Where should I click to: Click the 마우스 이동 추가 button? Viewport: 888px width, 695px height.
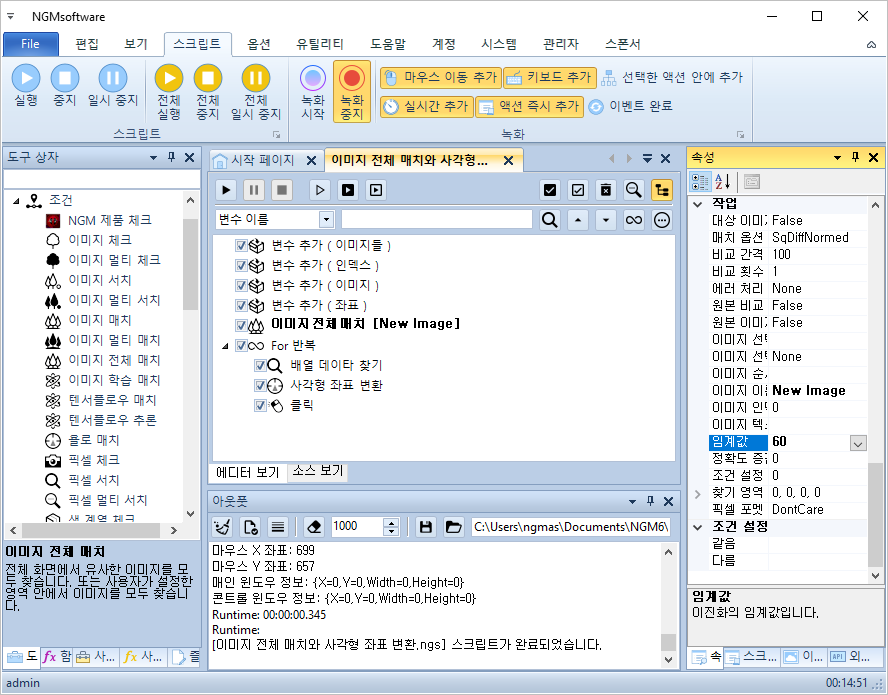point(441,78)
